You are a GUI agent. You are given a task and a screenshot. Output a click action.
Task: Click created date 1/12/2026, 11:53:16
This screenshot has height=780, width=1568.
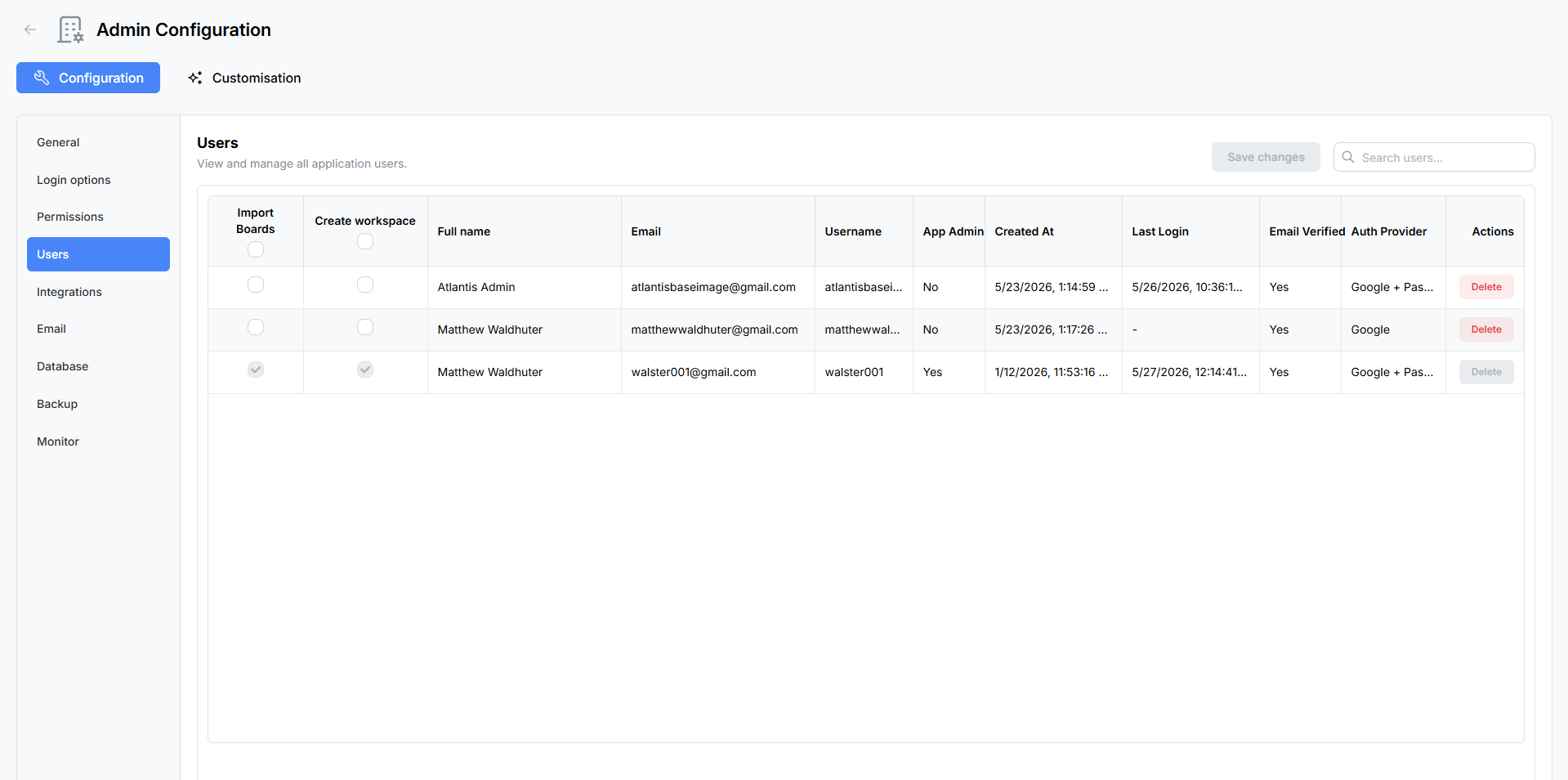[x=1052, y=372]
